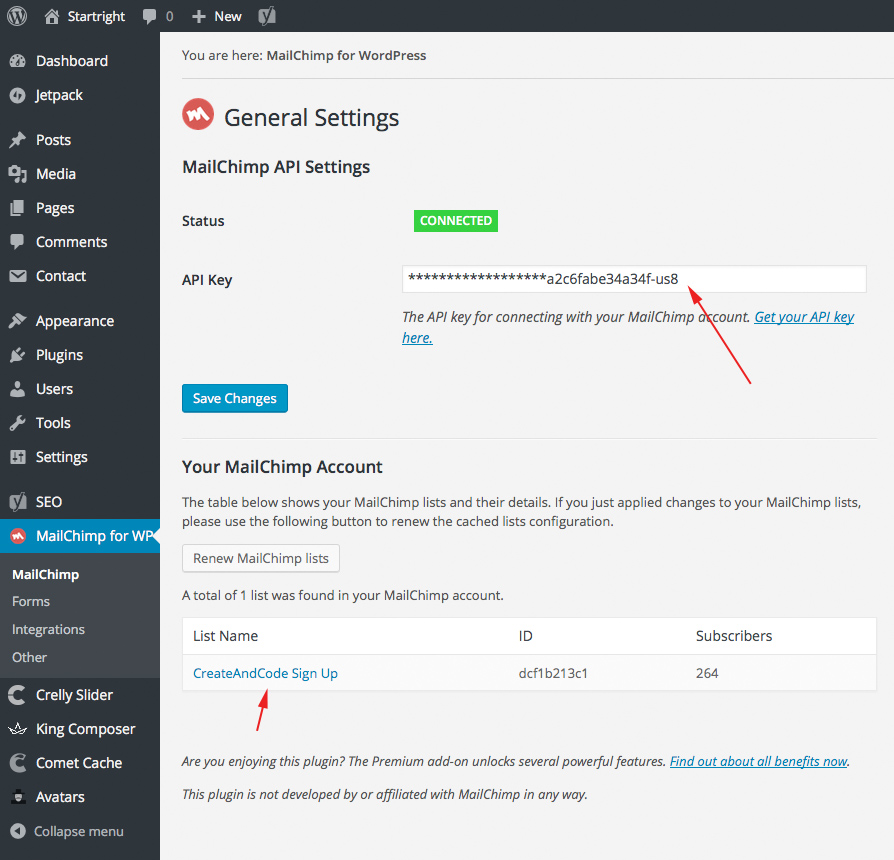This screenshot has width=894, height=860.
Task: Open the Integrations submenu item
Action: 48,630
